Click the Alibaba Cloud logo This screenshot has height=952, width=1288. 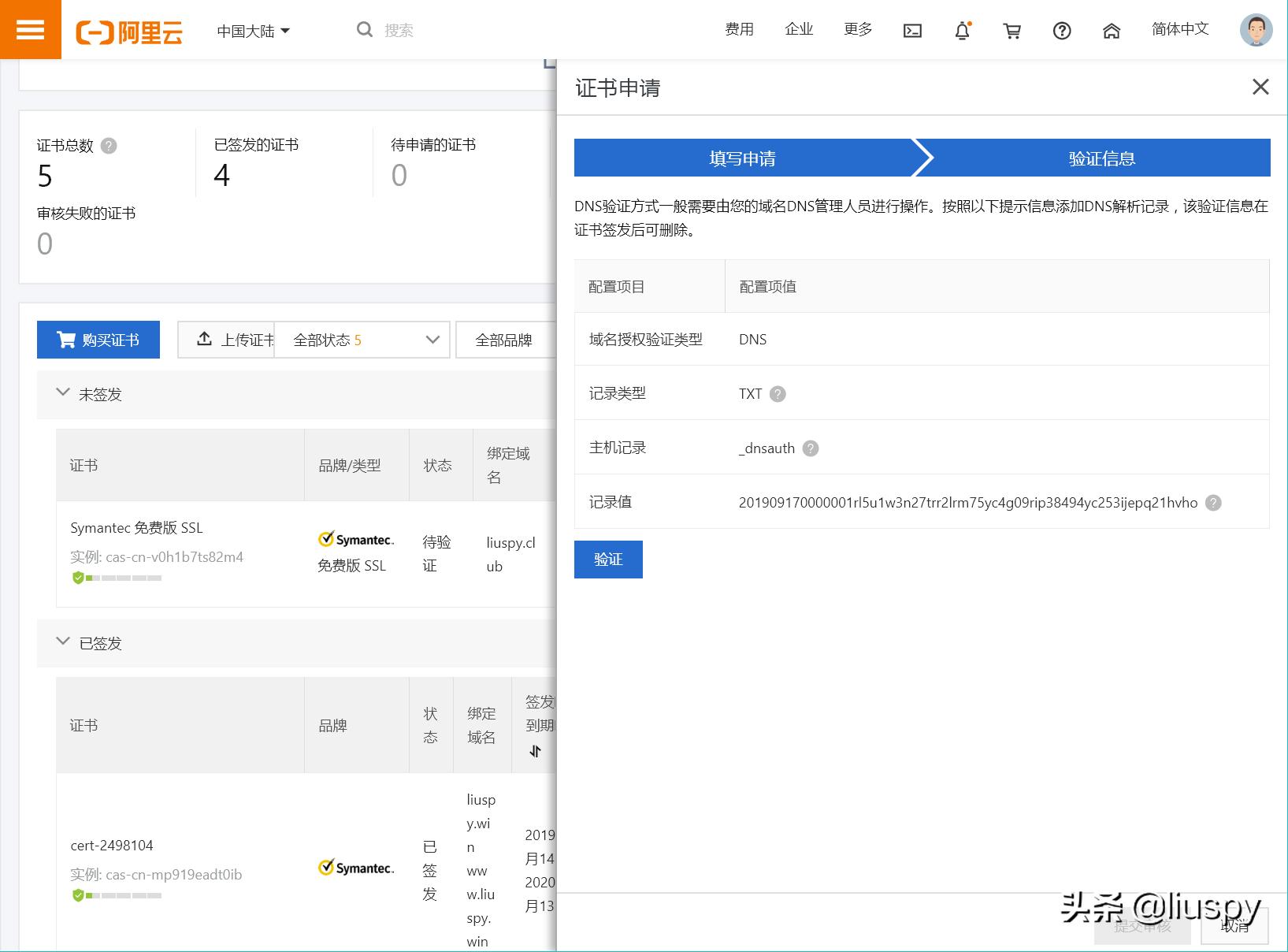(128, 32)
